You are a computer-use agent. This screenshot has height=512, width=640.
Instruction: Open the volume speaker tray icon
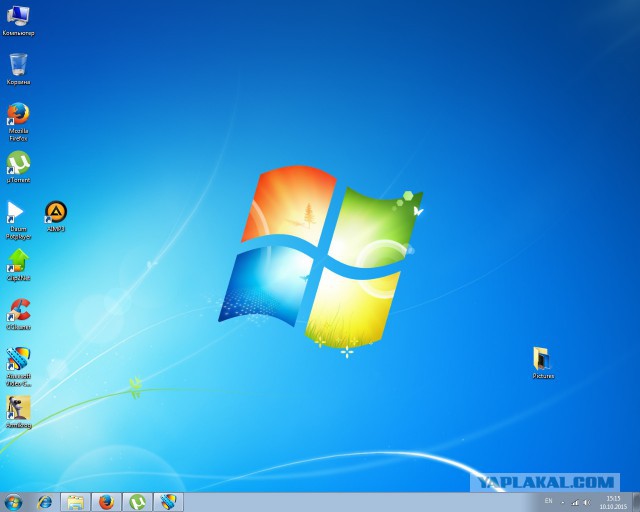coord(587,502)
